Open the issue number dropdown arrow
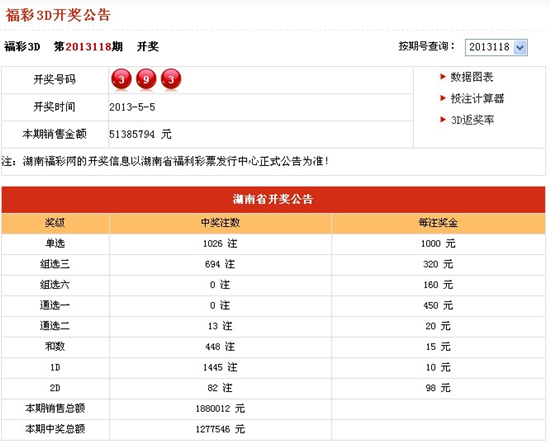The width and height of the screenshot is (550, 448). pyautogui.click(x=520, y=47)
